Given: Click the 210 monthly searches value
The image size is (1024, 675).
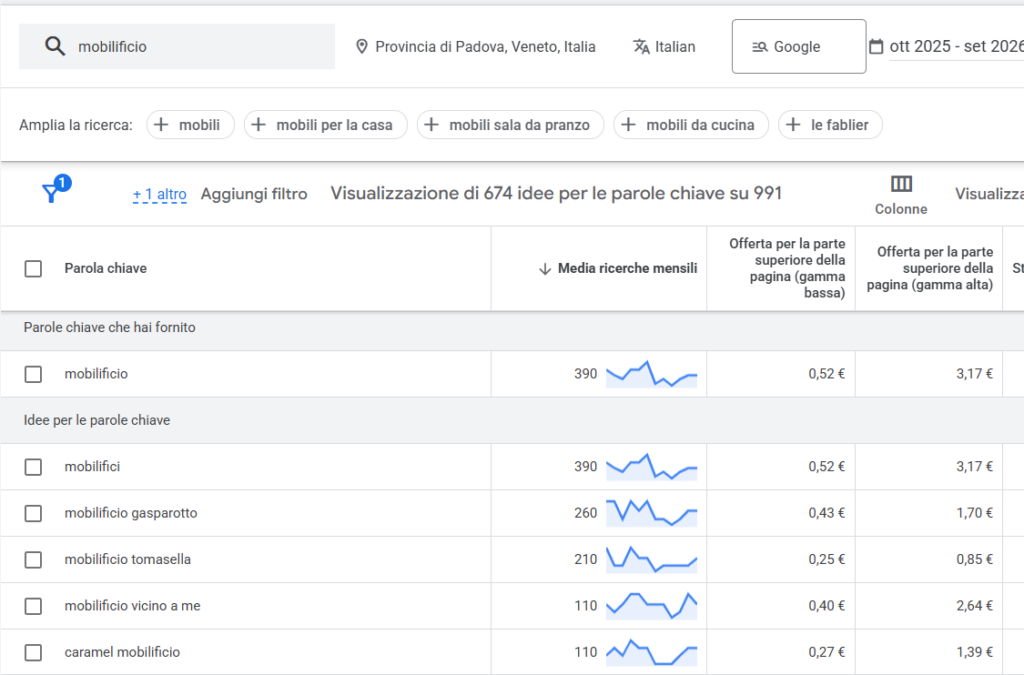Looking at the screenshot, I should [x=586, y=559].
